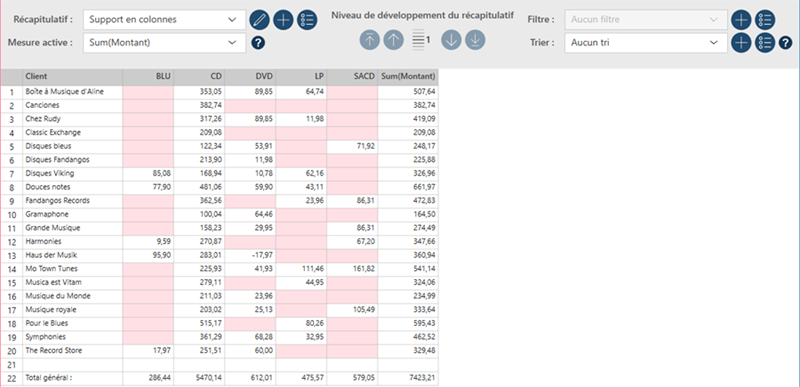Click the help icon next to Trier

click(x=785, y=43)
